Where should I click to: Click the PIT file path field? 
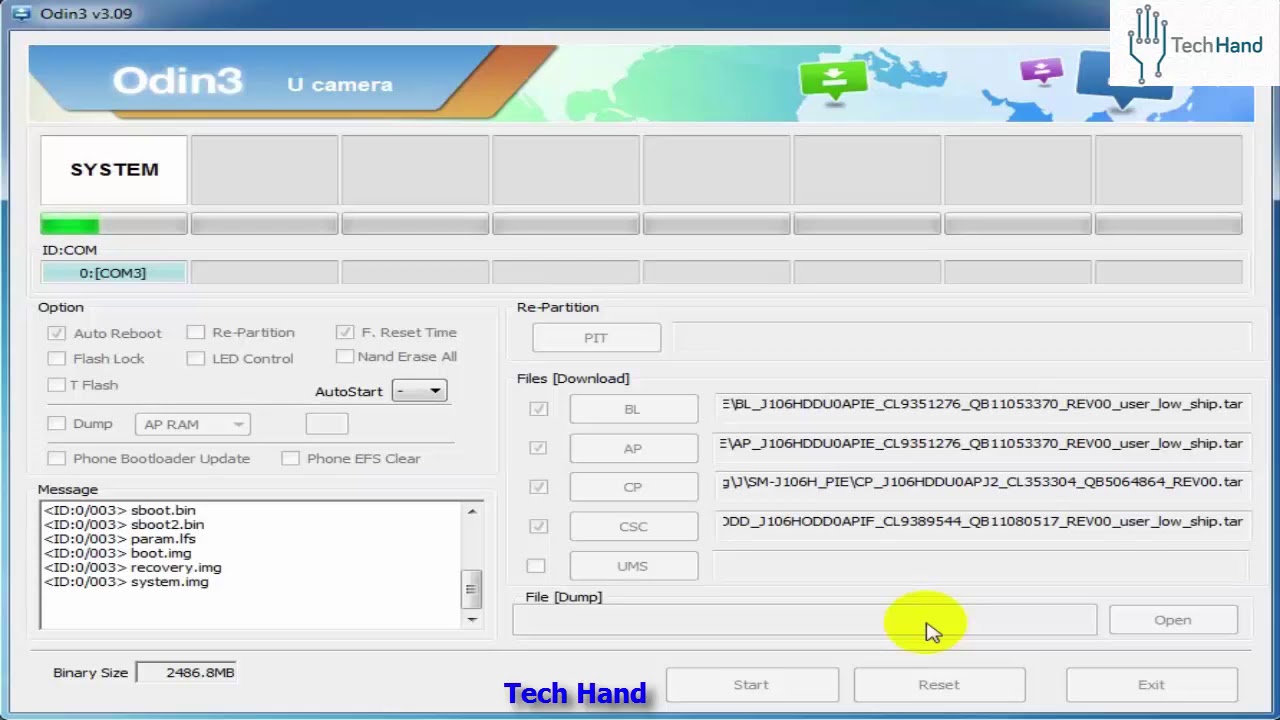pos(962,337)
